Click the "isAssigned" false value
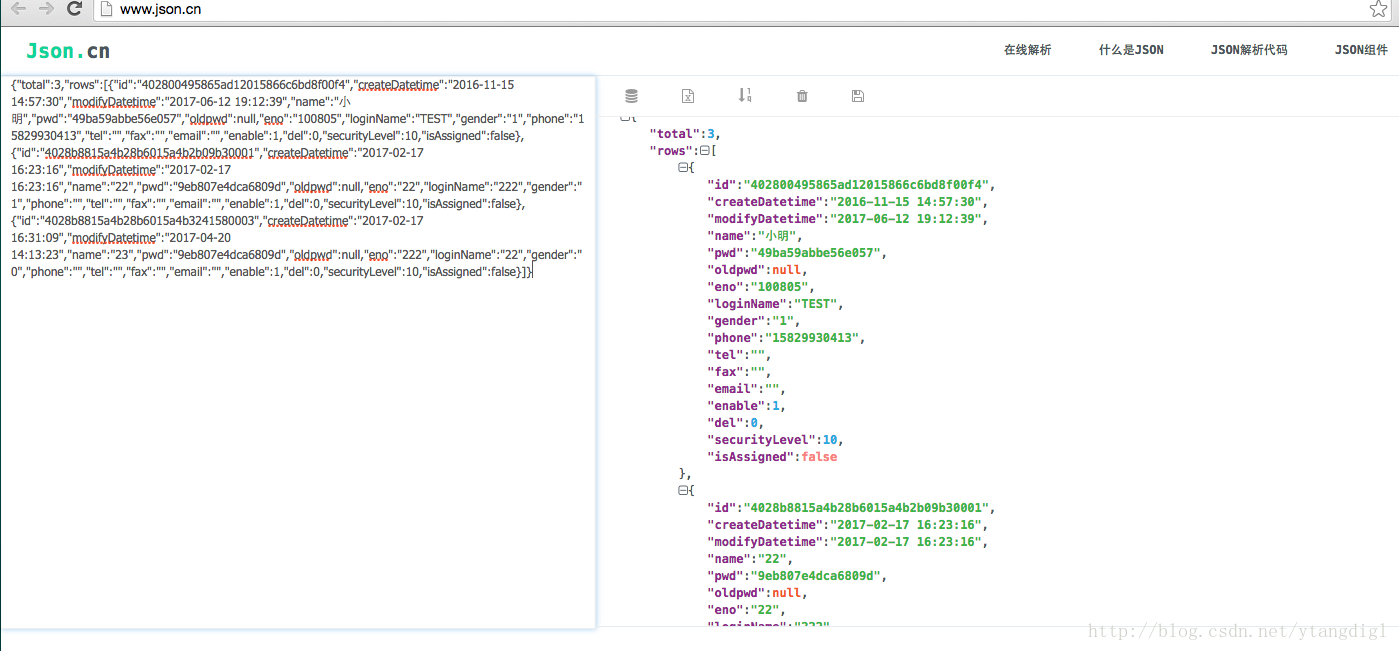The height and width of the screenshot is (651, 1399). click(x=818, y=457)
